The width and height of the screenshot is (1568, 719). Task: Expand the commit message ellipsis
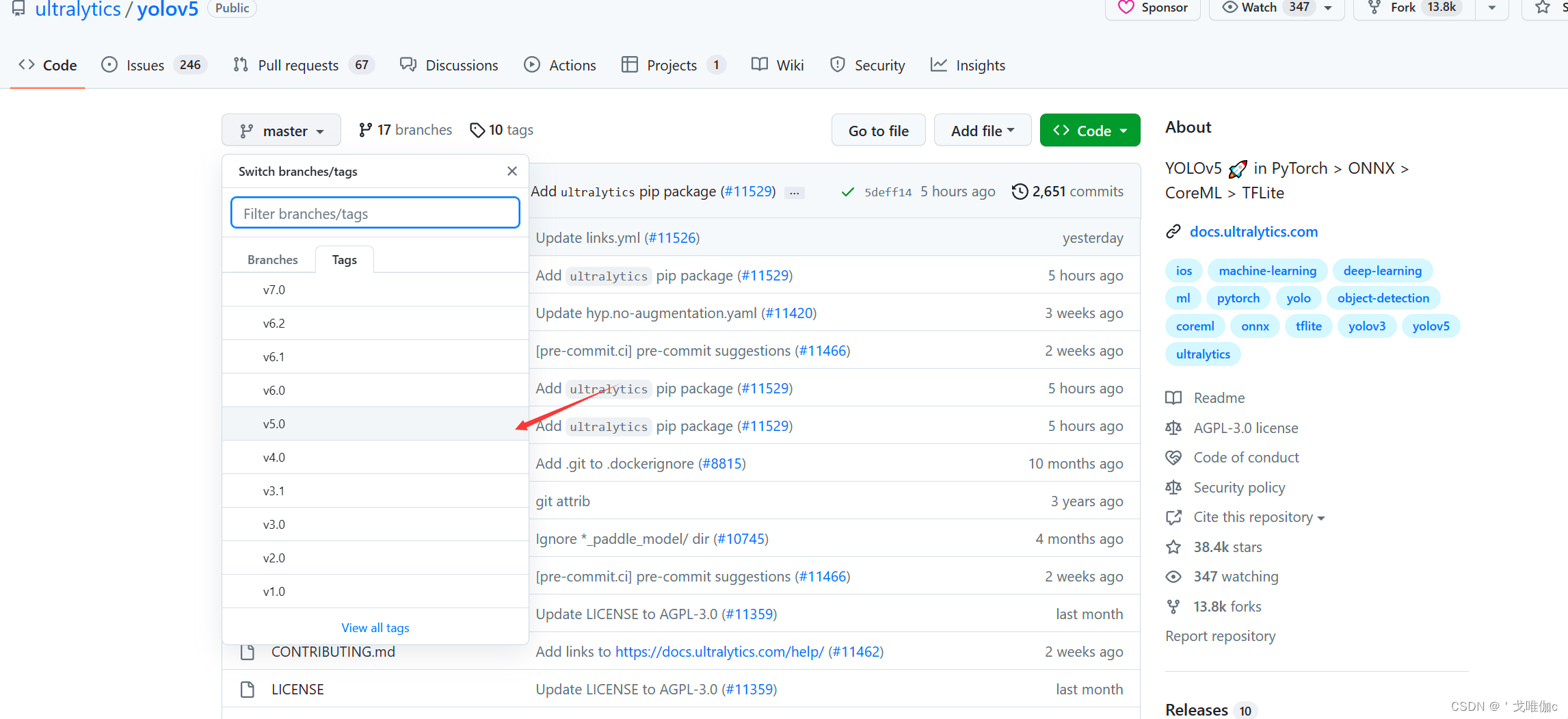point(794,193)
